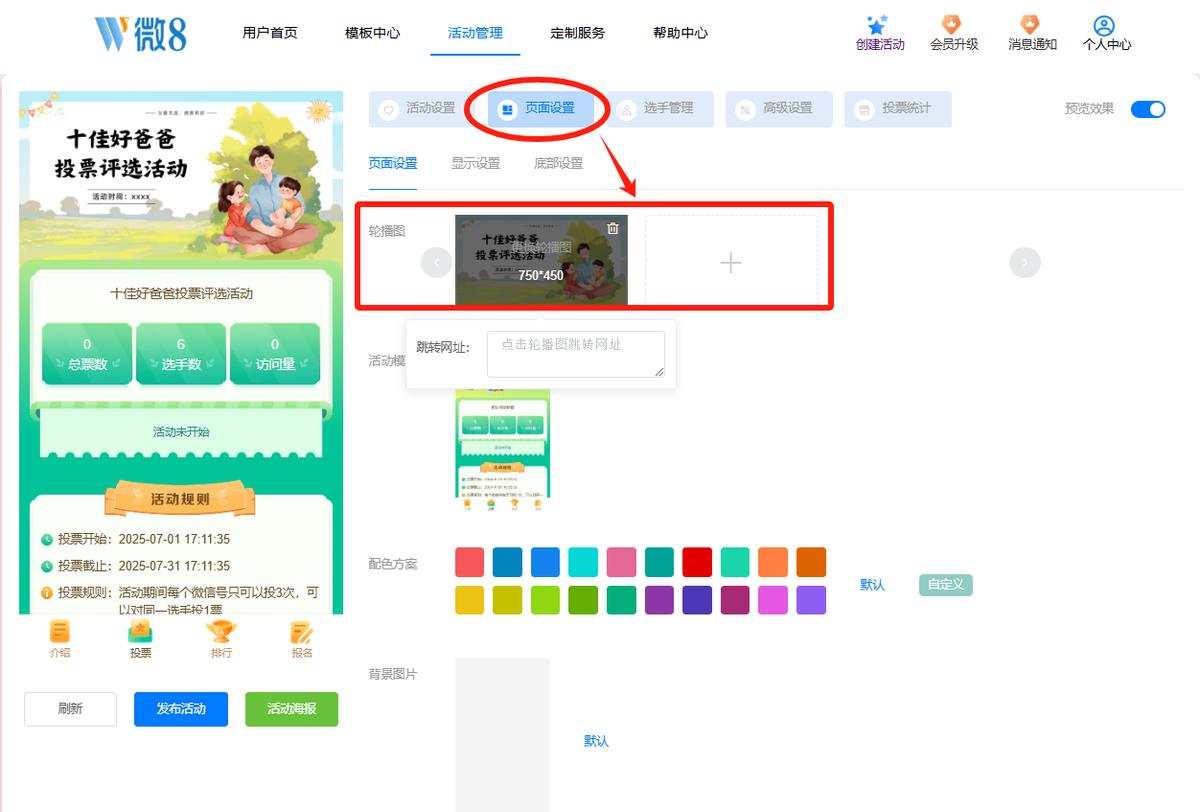
Task: Click previous arrow of carousel list
Action: 437,262
